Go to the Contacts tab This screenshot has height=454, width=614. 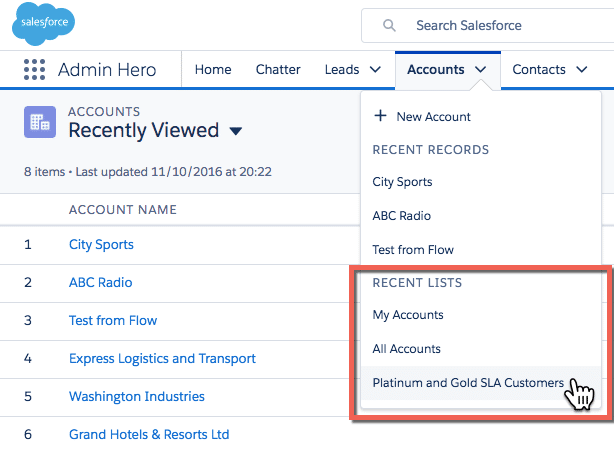point(539,69)
